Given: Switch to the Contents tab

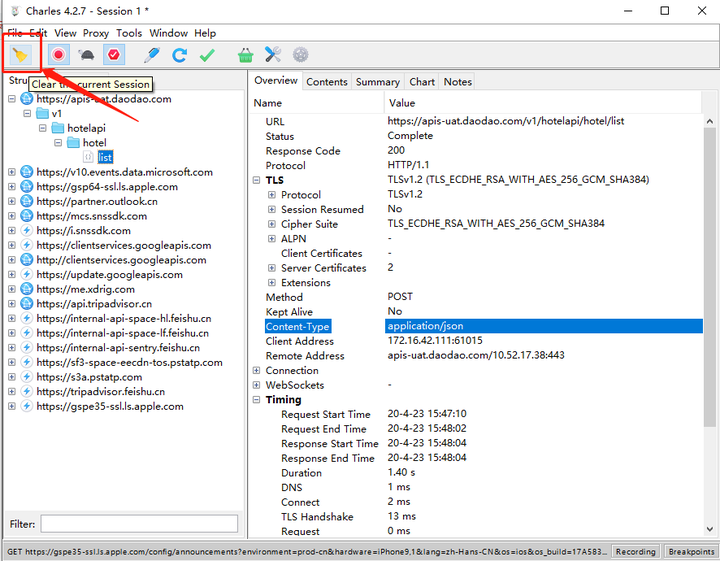Looking at the screenshot, I should (x=327, y=82).
